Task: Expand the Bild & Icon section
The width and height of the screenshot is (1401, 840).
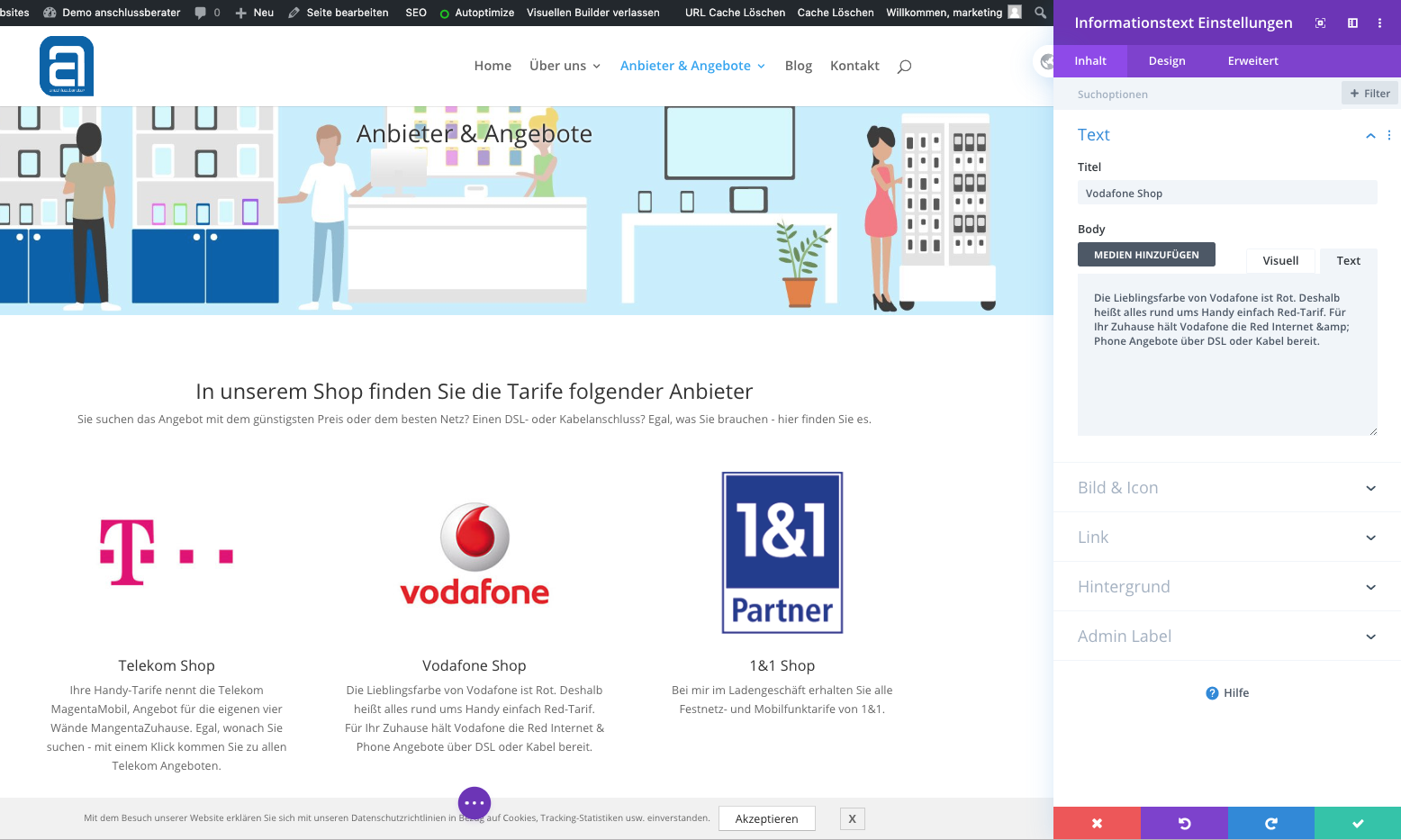Action: 1227,487
